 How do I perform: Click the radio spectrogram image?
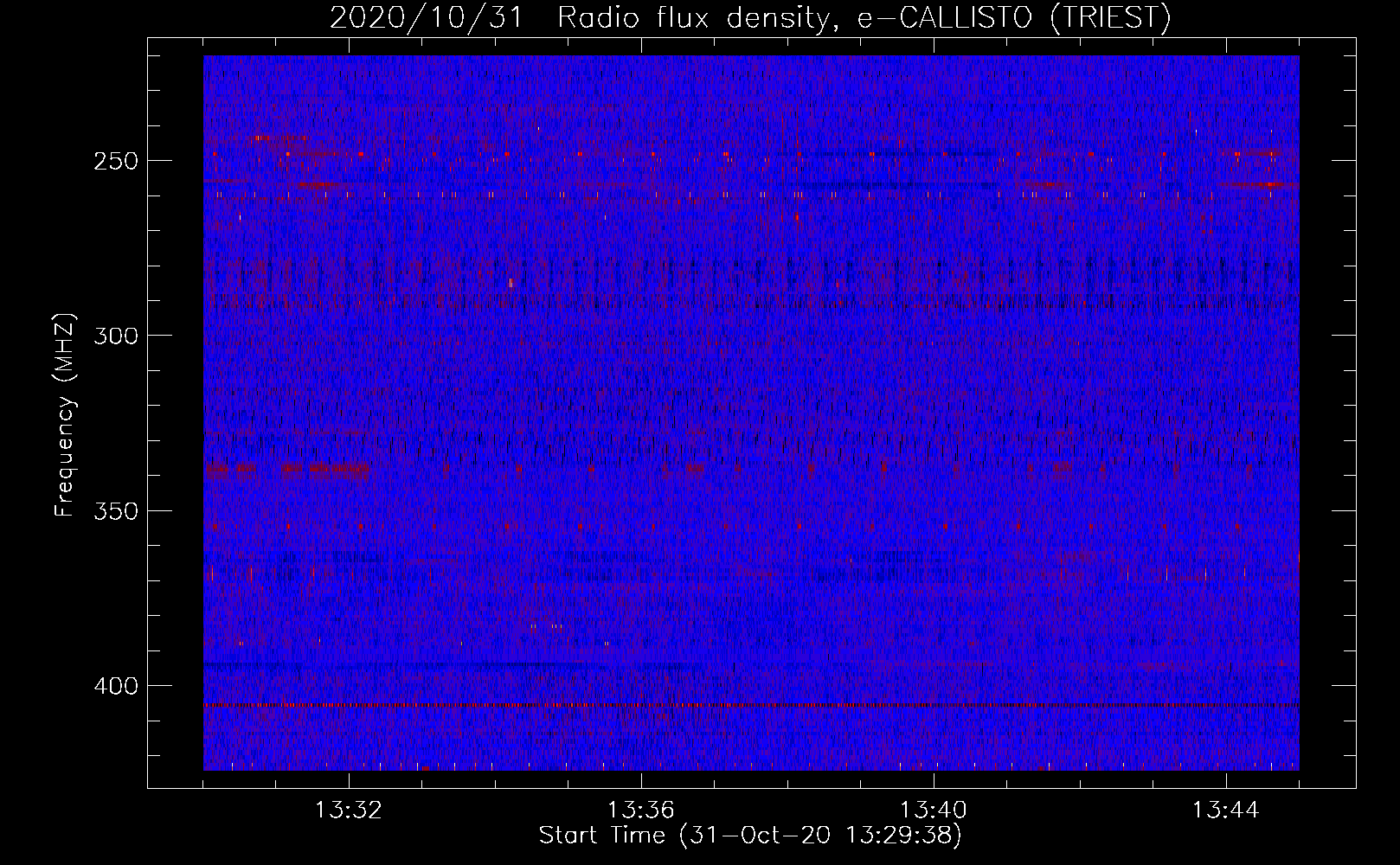tap(751, 413)
